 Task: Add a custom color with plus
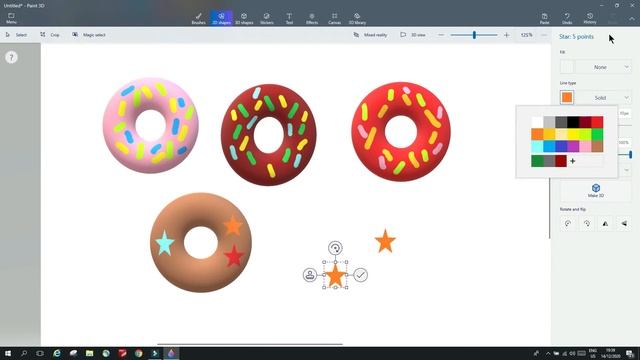click(573, 161)
